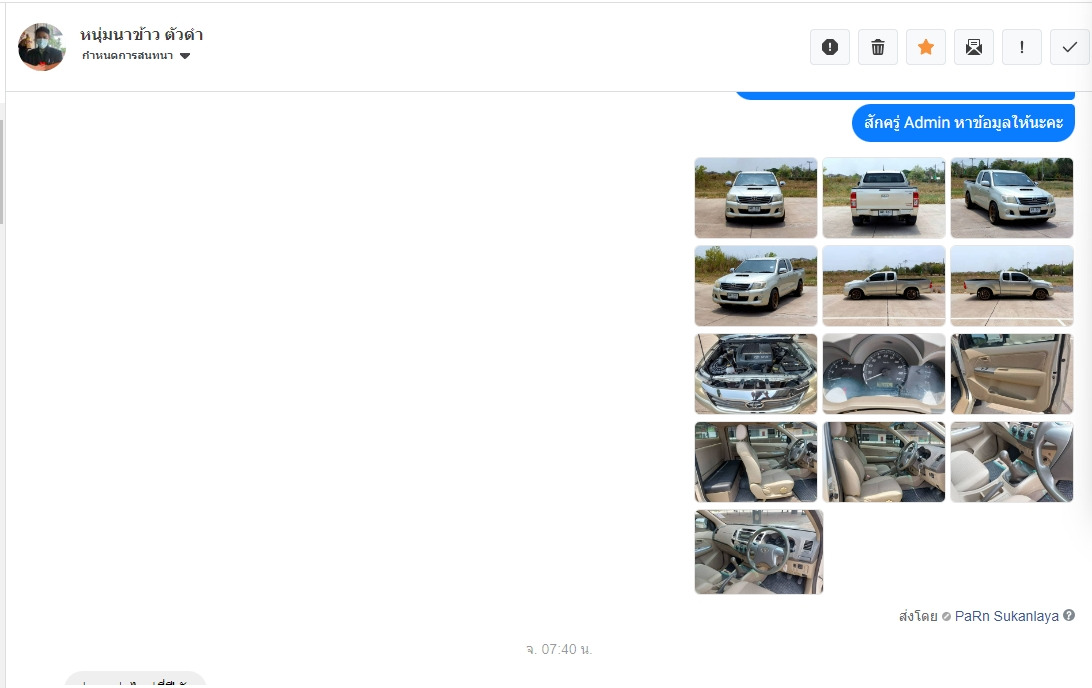Mark conversation done with checkmark icon
Screen dimensions: 1092x688
(x=1070, y=47)
